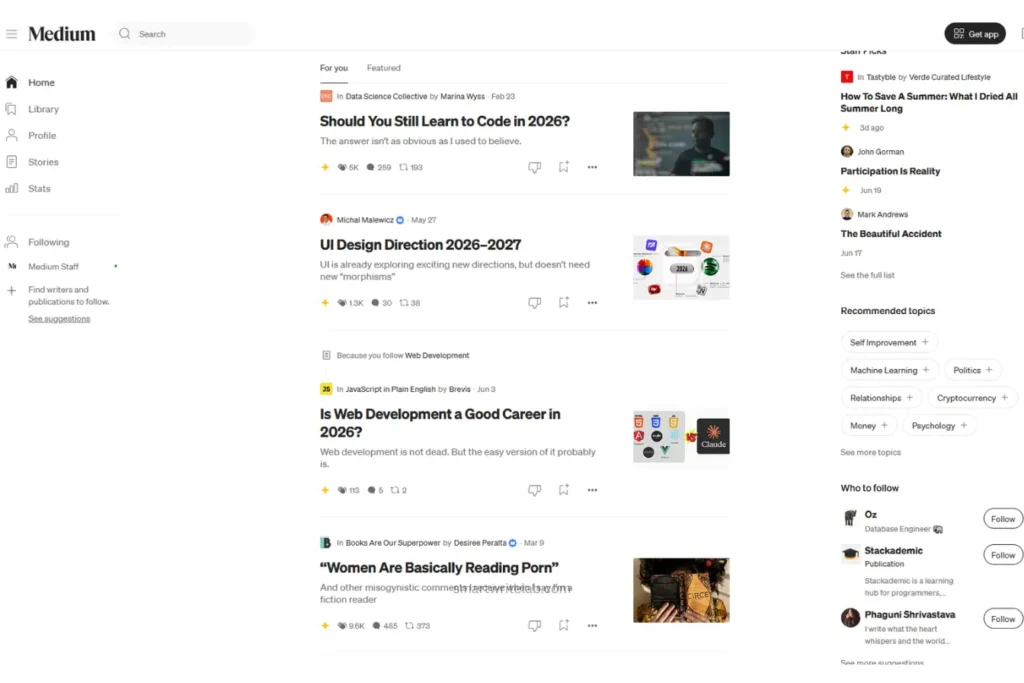Image resolution: width=1024 pixels, height=683 pixels.
Task: Open article Is Web Development a Good Career
Action: (x=440, y=422)
